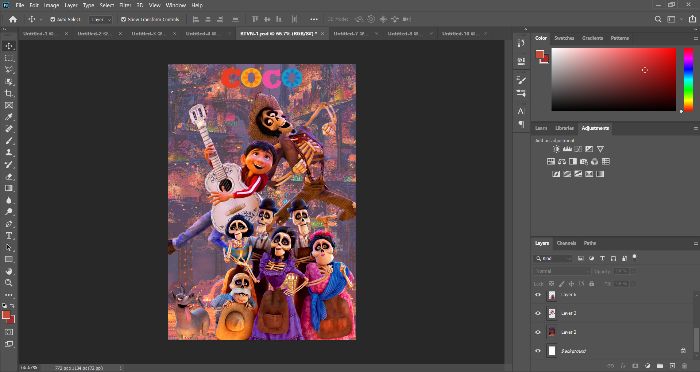The image size is (700, 372).
Task: Select the Hand tool
Action: point(8,271)
